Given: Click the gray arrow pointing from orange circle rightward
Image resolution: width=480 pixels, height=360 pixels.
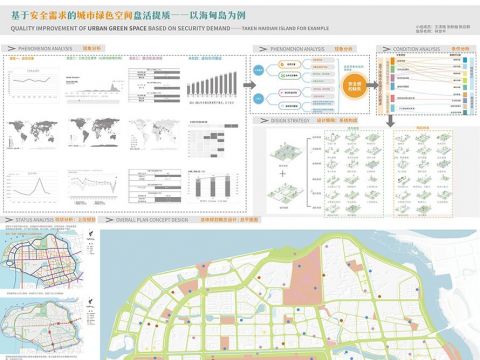Looking at the screenshot, I should pyautogui.click(x=372, y=85).
